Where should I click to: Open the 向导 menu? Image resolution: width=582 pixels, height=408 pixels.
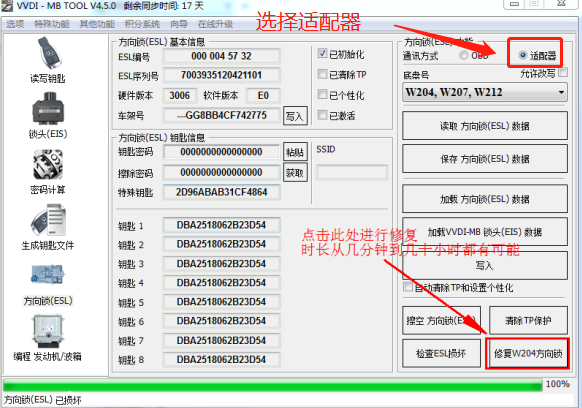coord(179,24)
